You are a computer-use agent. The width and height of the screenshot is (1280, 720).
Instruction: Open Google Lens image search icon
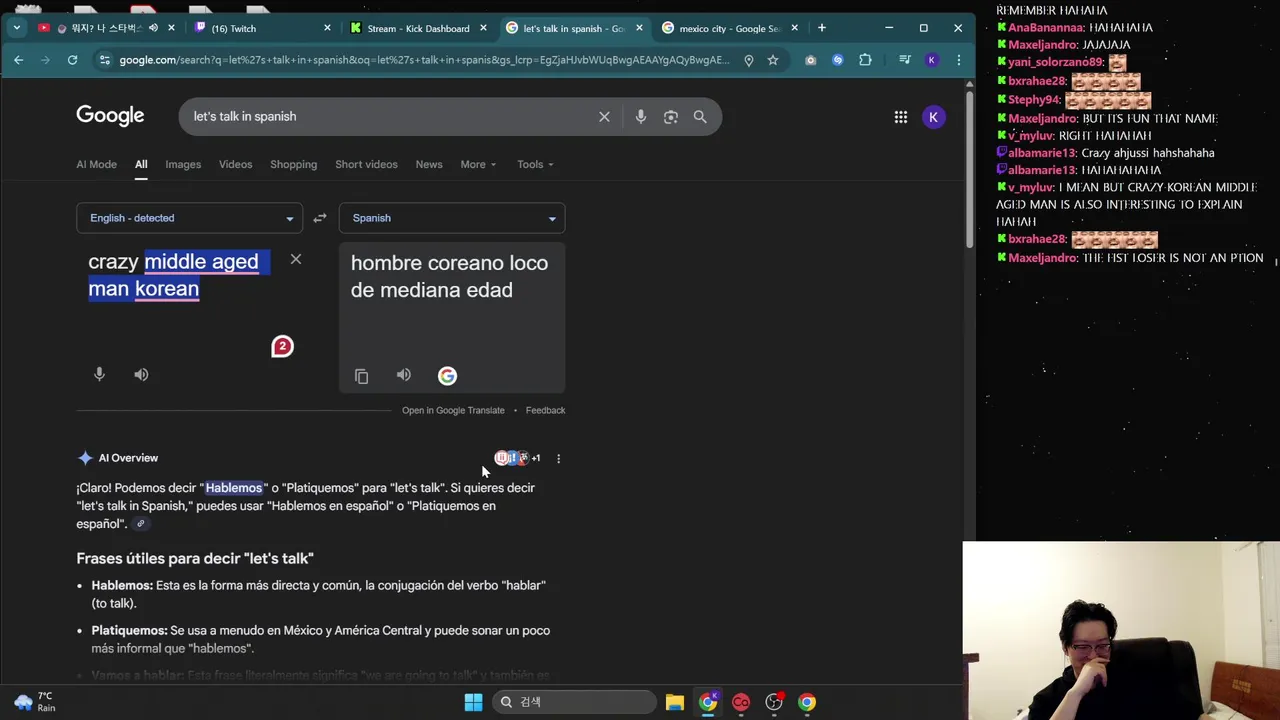pyautogui.click(x=671, y=117)
